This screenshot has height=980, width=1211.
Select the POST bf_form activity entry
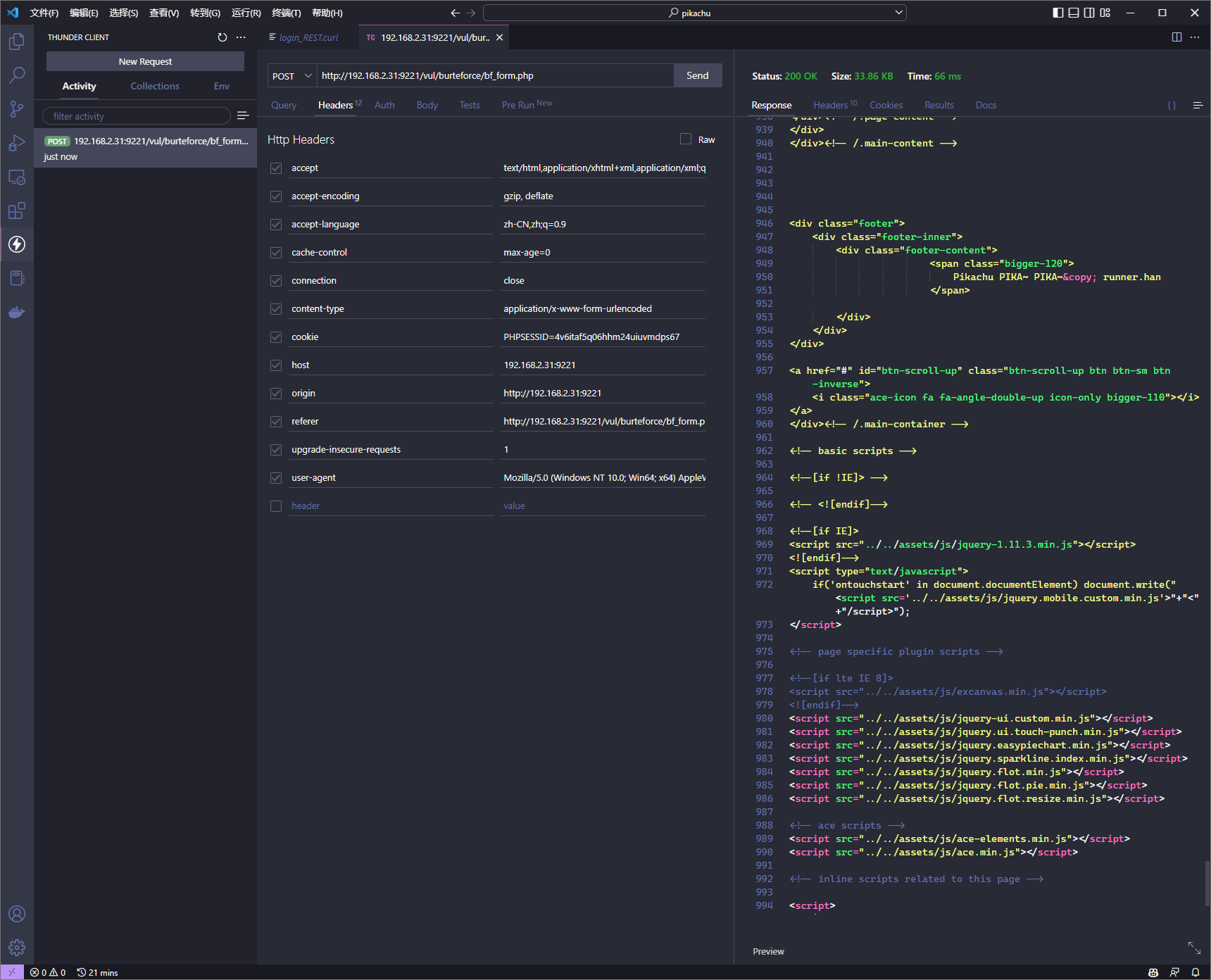[x=145, y=148]
